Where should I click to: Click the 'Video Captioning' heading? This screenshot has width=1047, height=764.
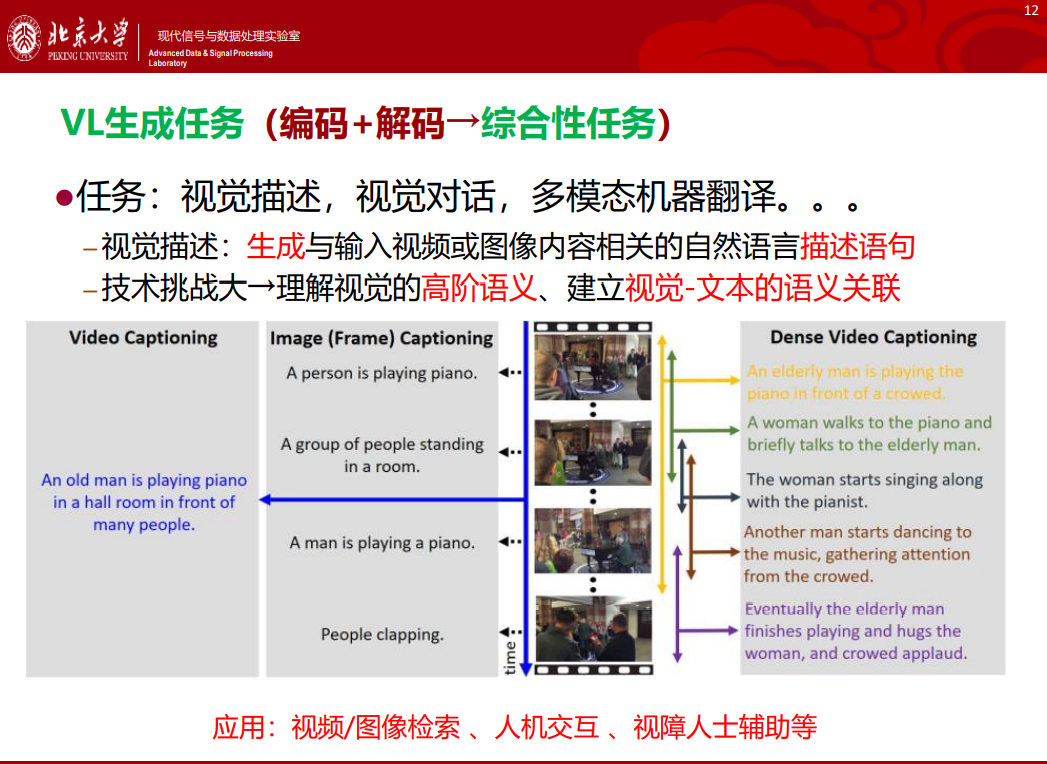143,338
